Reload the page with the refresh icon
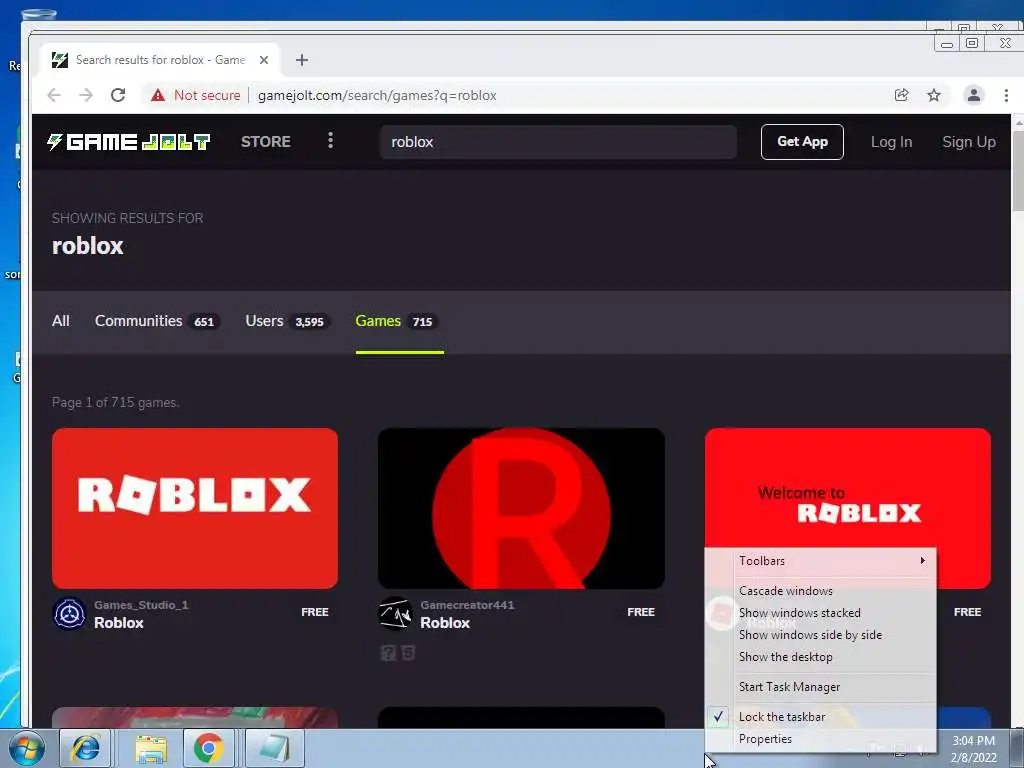Screen dimensions: 1024x768 click(x=118, y=95)
